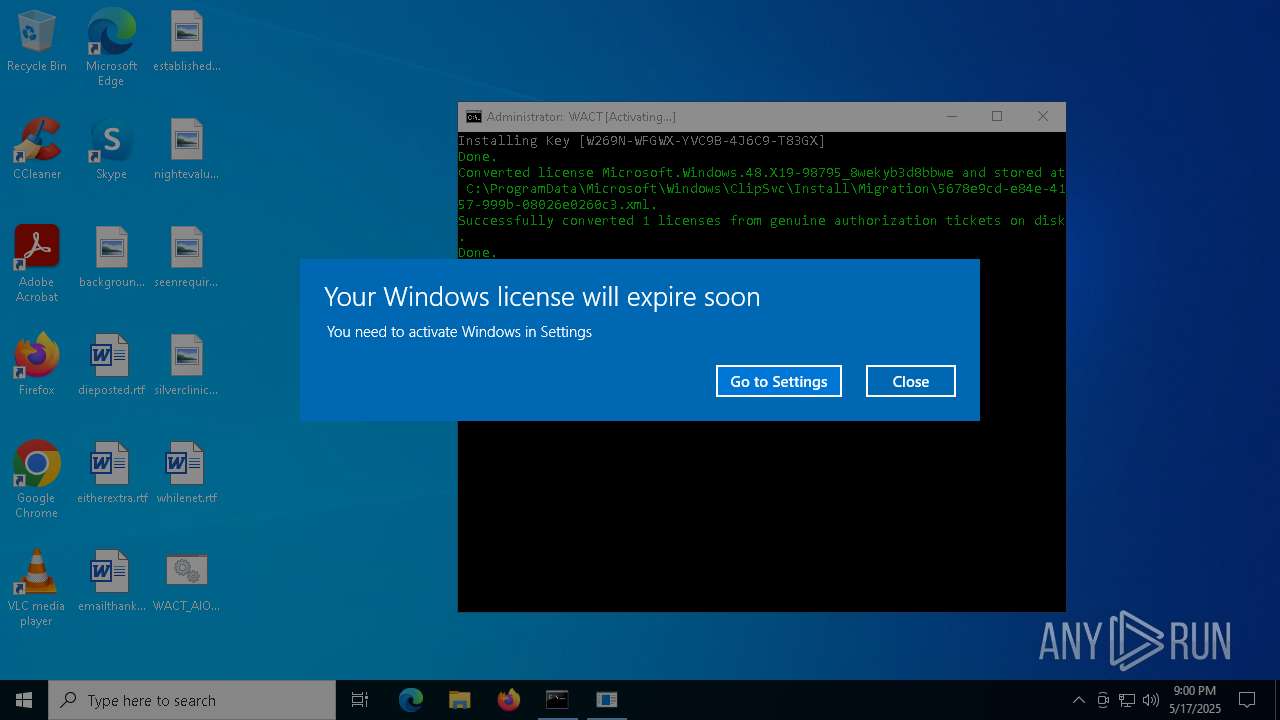
Task: Select the established... image file icon
Action: pyautogui.click(x=186, y=41)
